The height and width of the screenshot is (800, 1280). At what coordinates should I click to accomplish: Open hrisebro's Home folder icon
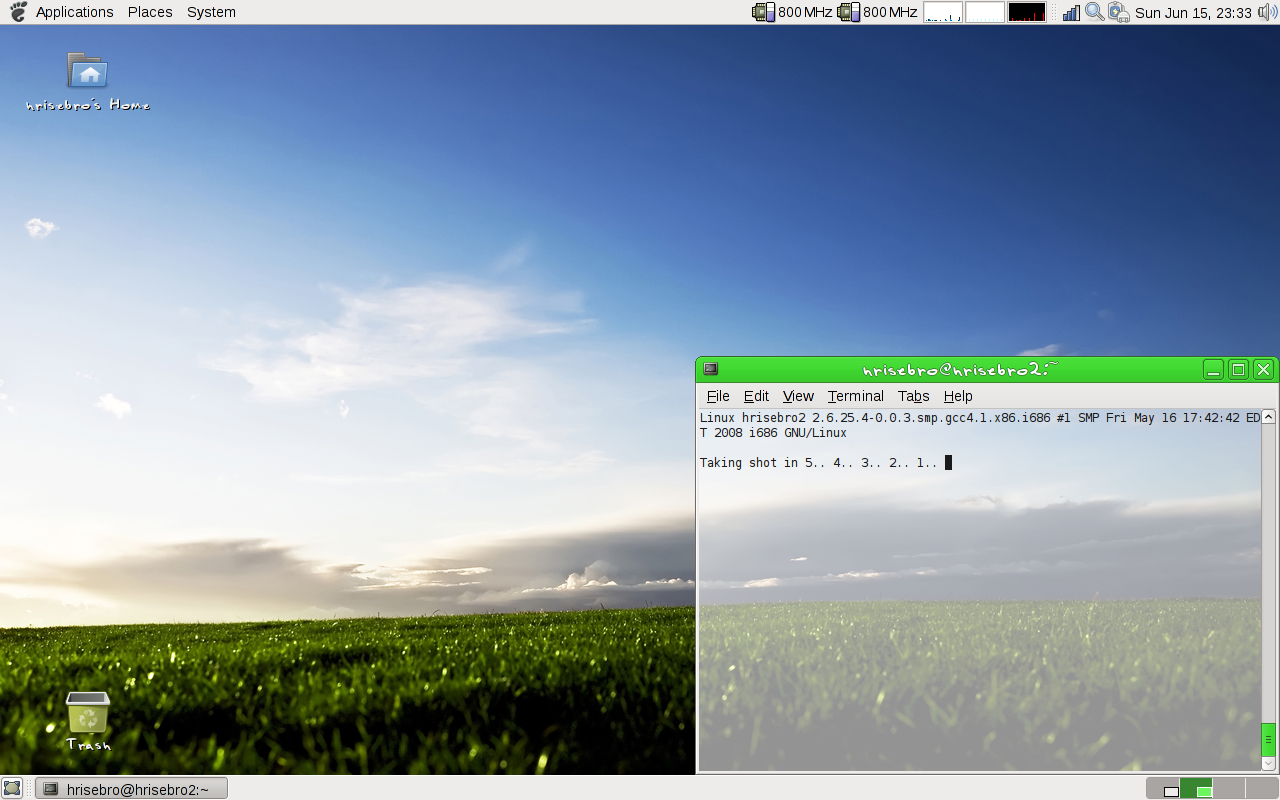pos(88,72)
